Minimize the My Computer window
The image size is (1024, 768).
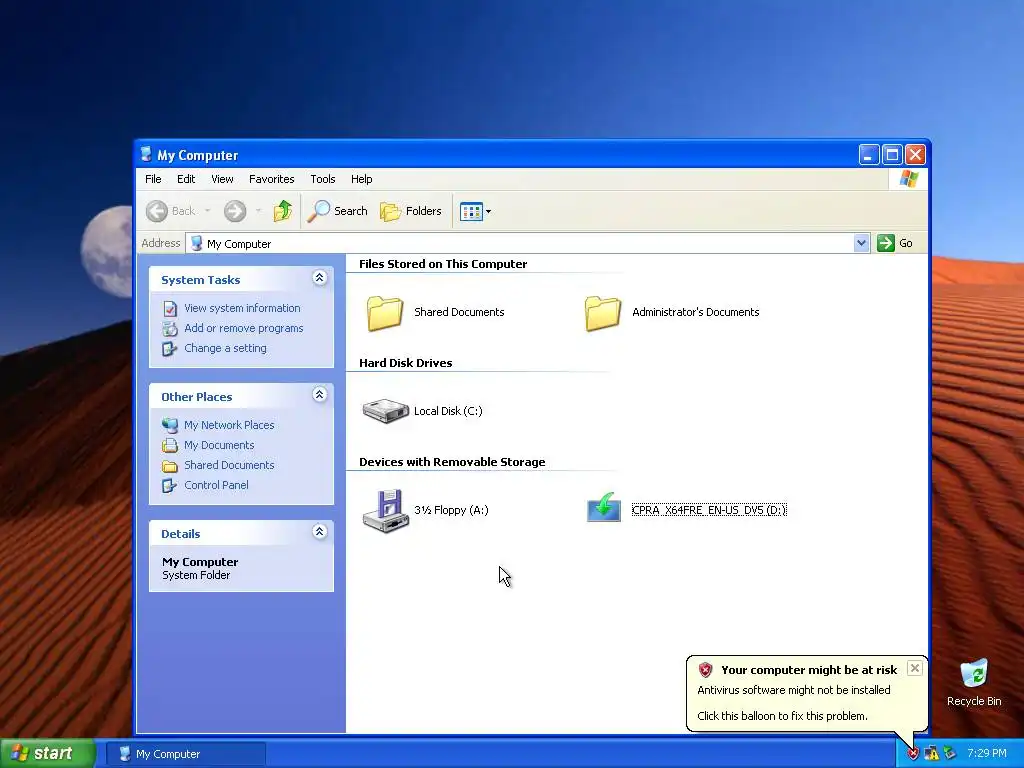click(x=869, y=155)
